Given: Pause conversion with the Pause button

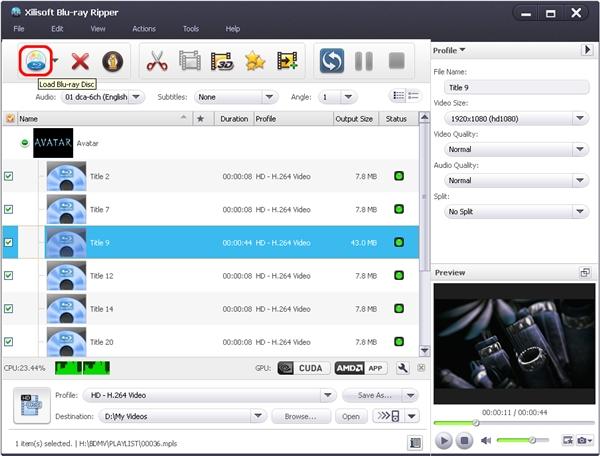Looking at the screenshot, I should pos(364,61).
